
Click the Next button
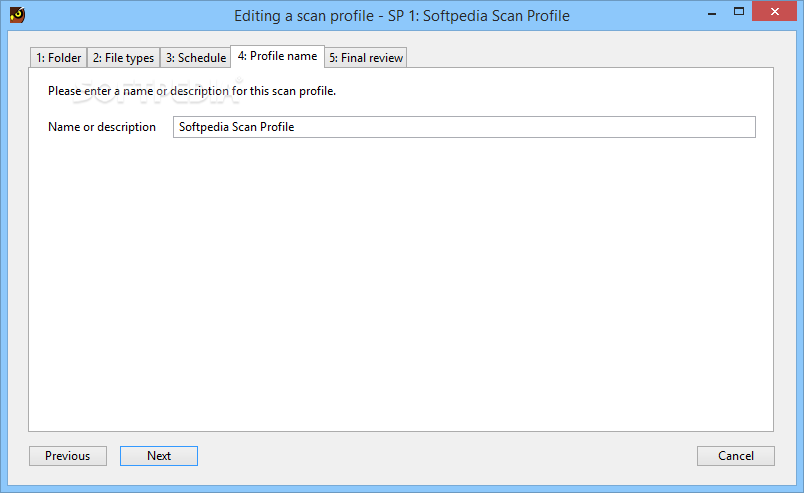159,456
